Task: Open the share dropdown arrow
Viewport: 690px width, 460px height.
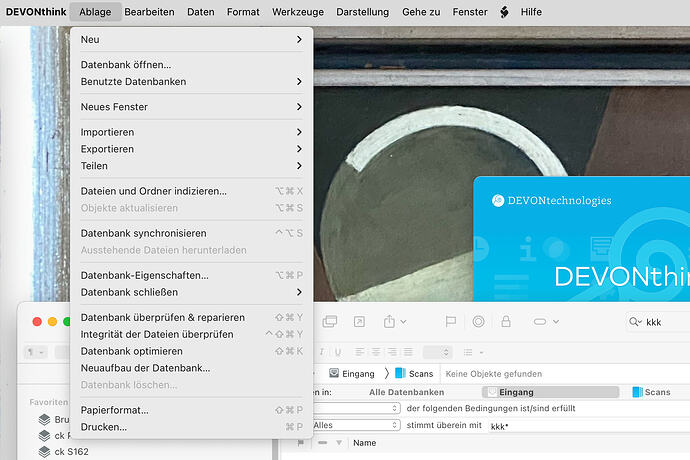Action: tap(403, 322)
